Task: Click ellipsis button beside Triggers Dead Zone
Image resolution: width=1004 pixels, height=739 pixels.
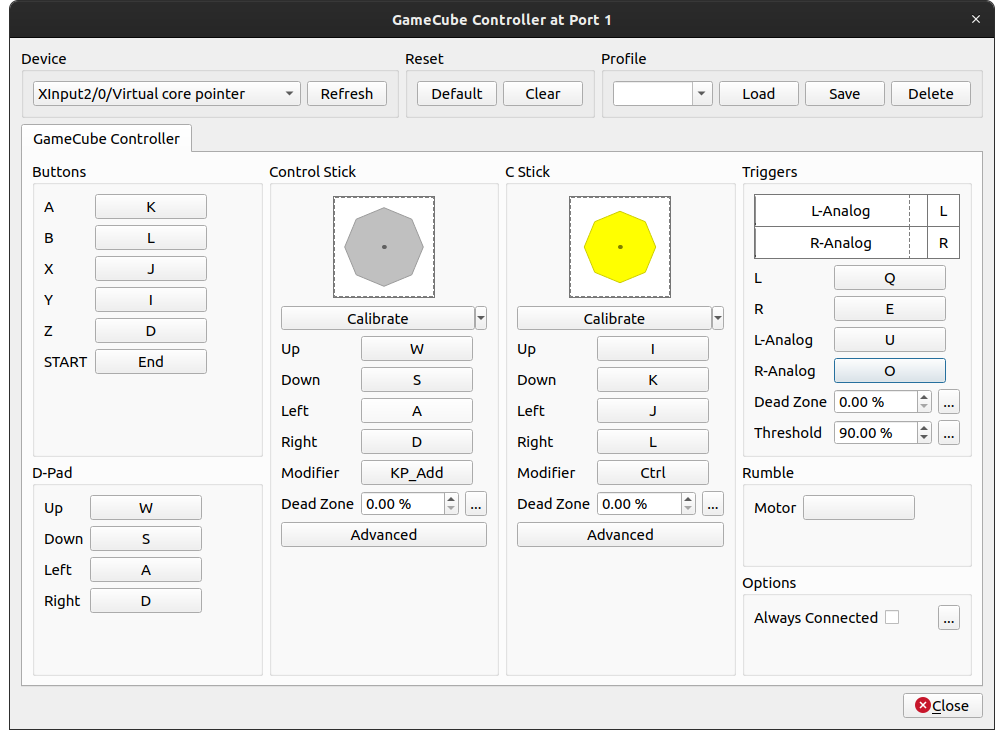Action: pos(949,402)
